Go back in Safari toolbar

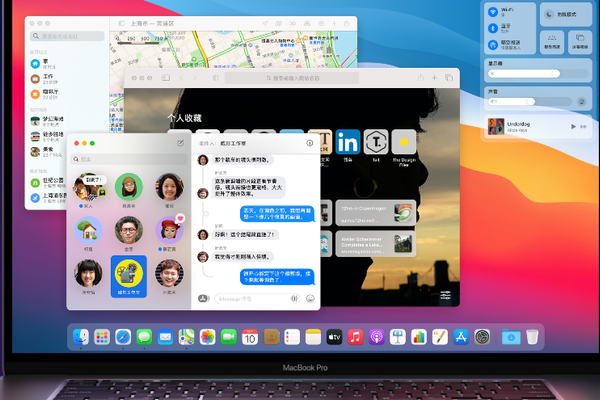(x=182, y=78)
